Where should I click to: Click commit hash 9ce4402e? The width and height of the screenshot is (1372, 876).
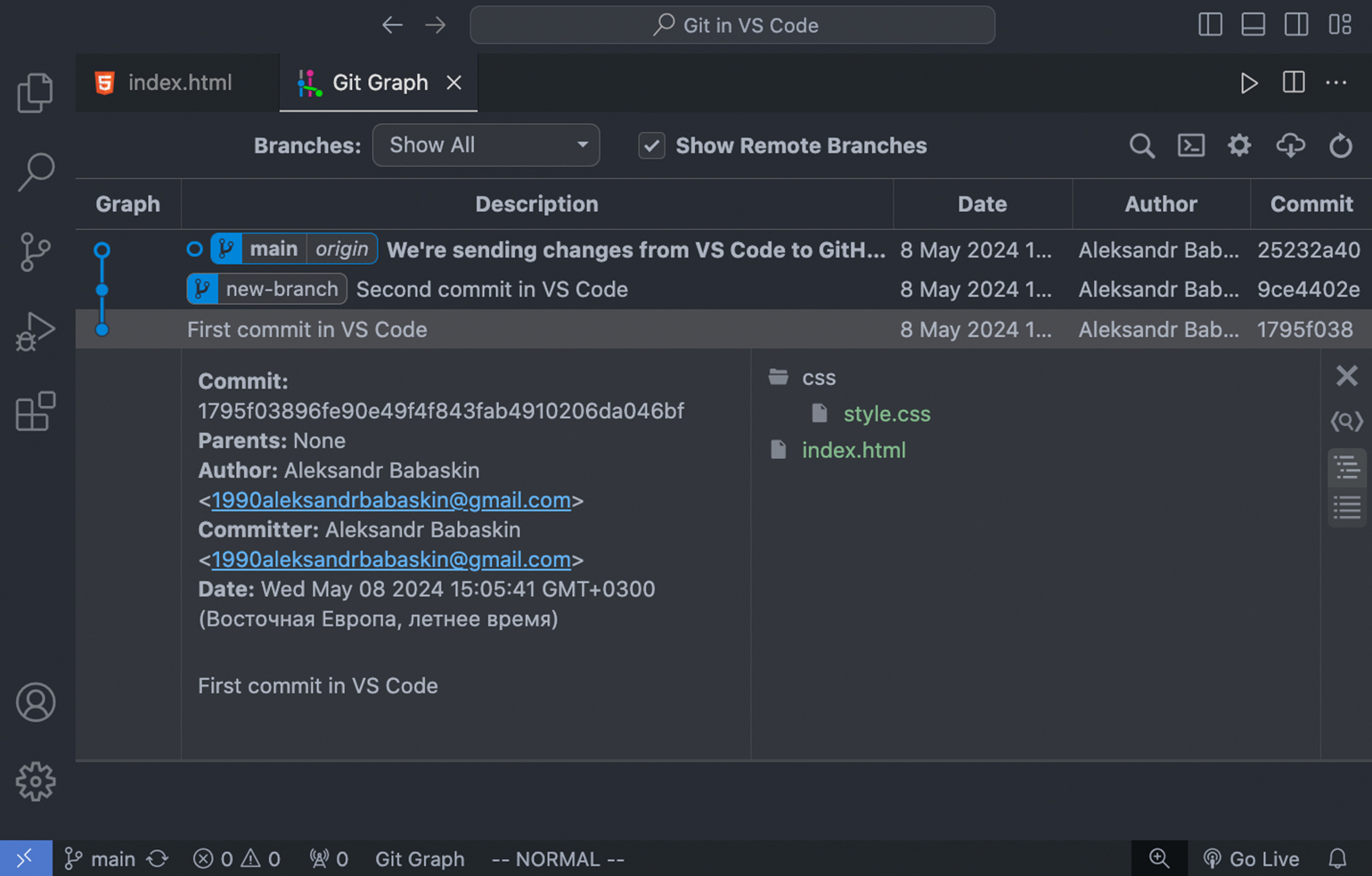click(1308, 290)
